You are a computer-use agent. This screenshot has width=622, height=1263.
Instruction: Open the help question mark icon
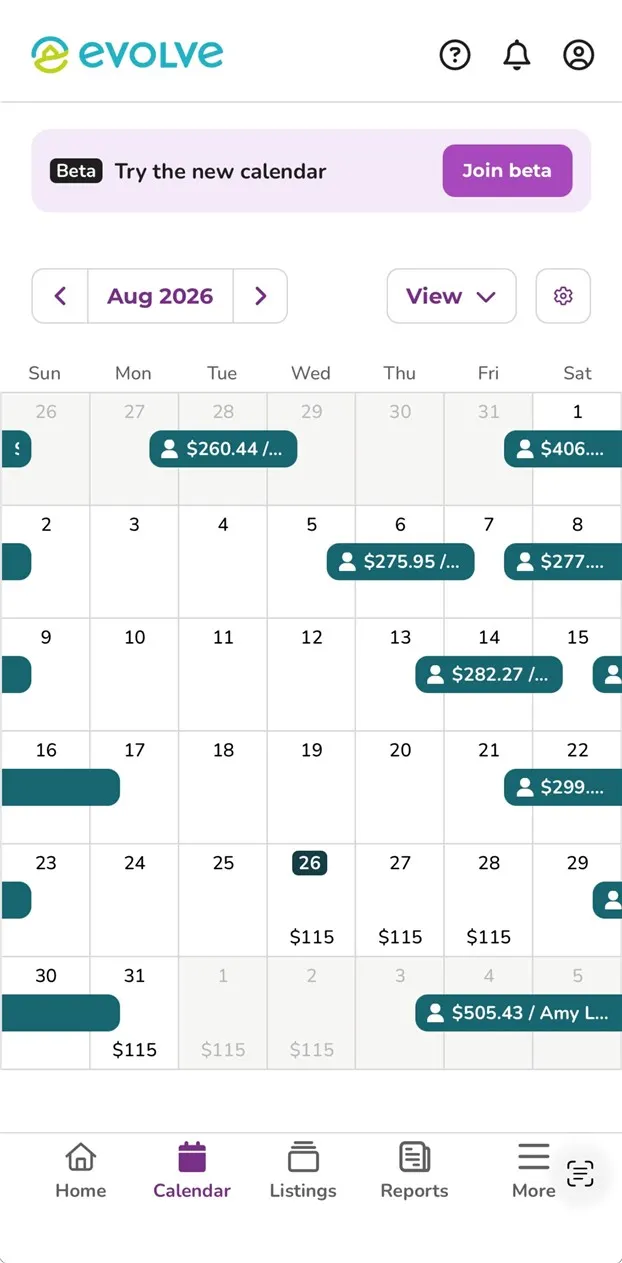[x=455, y=54]
